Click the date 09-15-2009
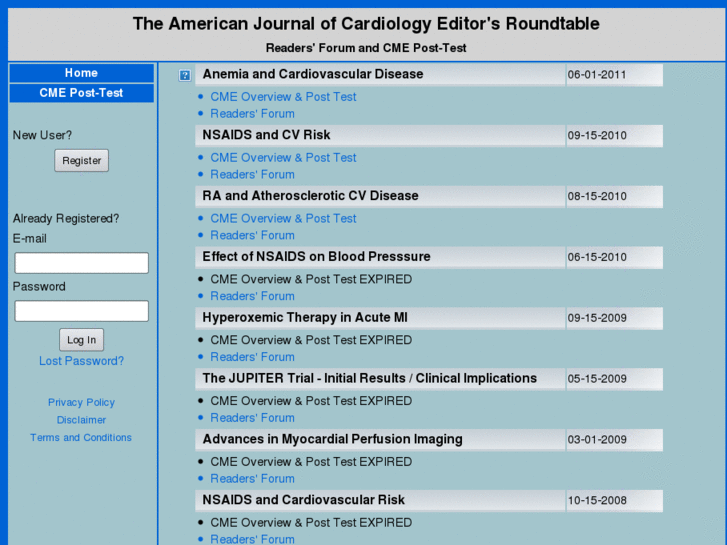This screenshot has width=727, height=545. pyautogui.click(x=597, y=318)
